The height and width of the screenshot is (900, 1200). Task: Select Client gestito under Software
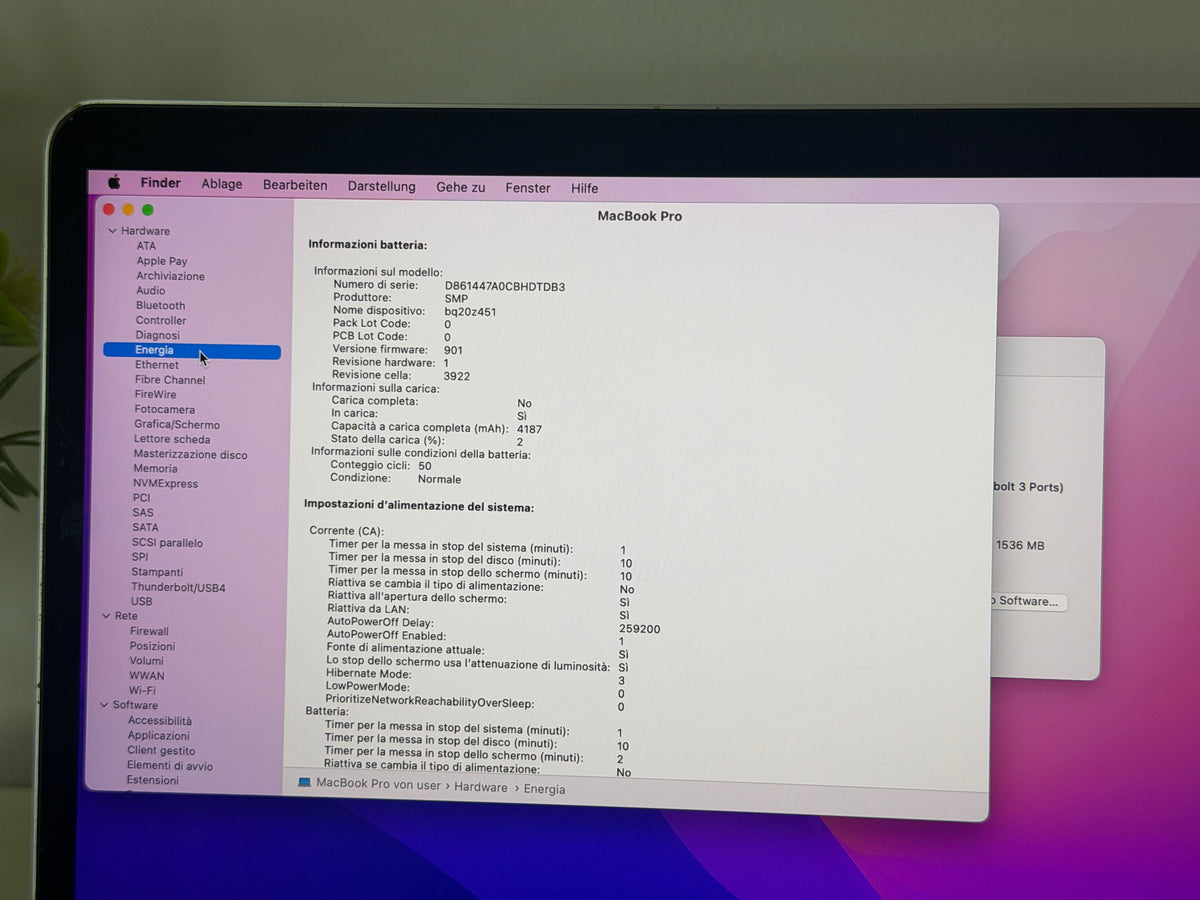point(161,751)
